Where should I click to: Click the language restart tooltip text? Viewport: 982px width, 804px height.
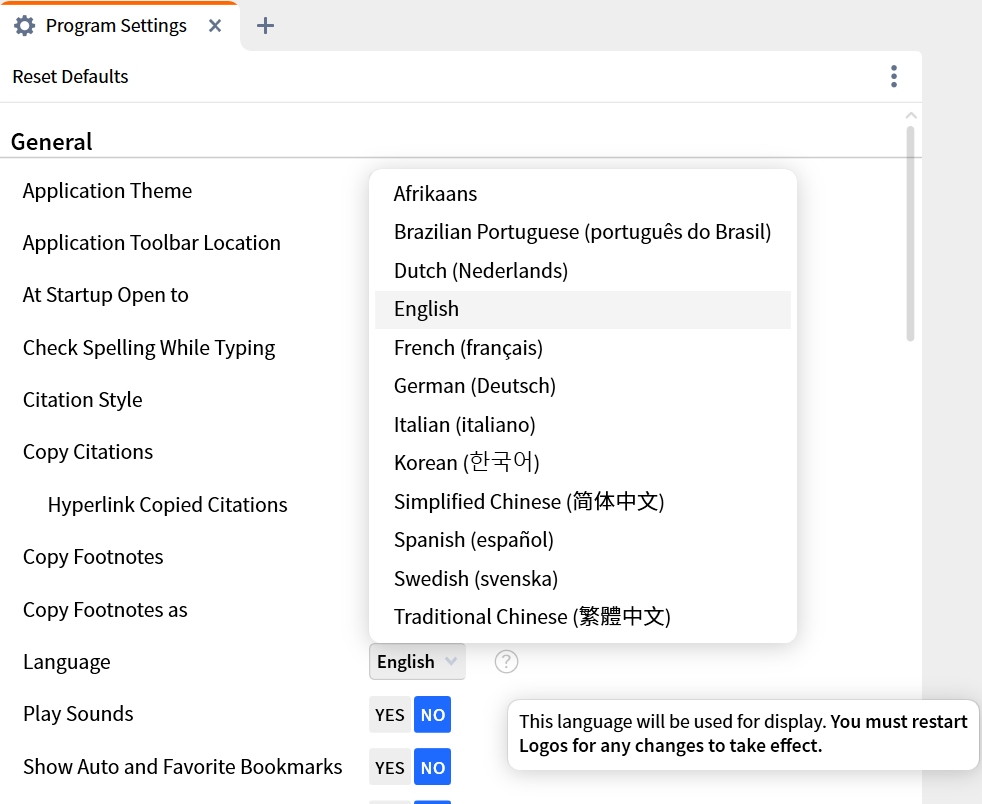[x=743, y=734]
